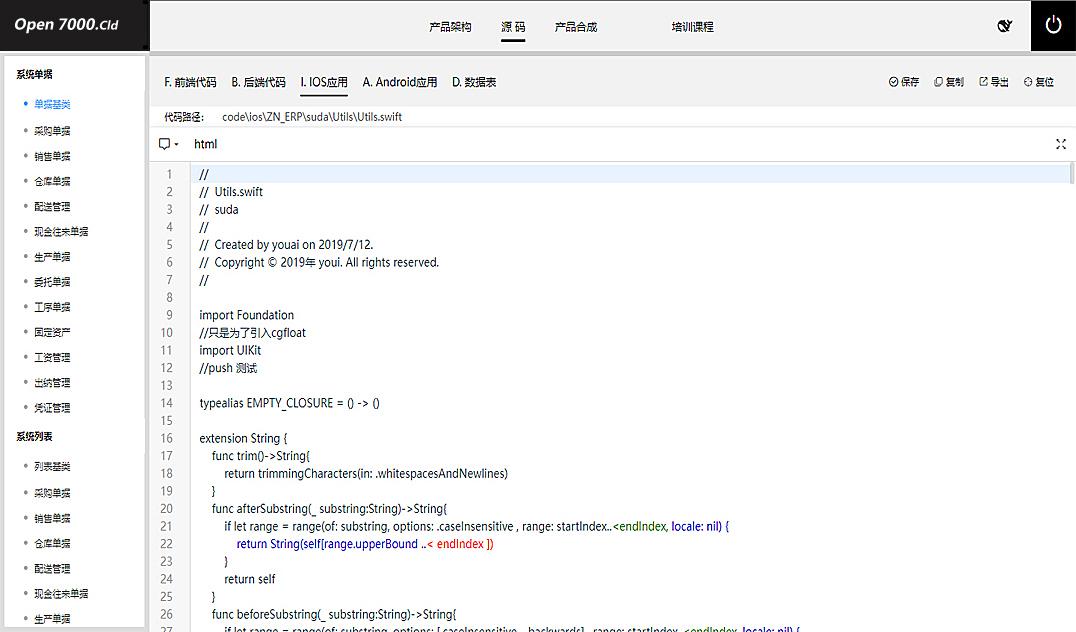
Task: Click the html language label above the editor
Action: 205,144
